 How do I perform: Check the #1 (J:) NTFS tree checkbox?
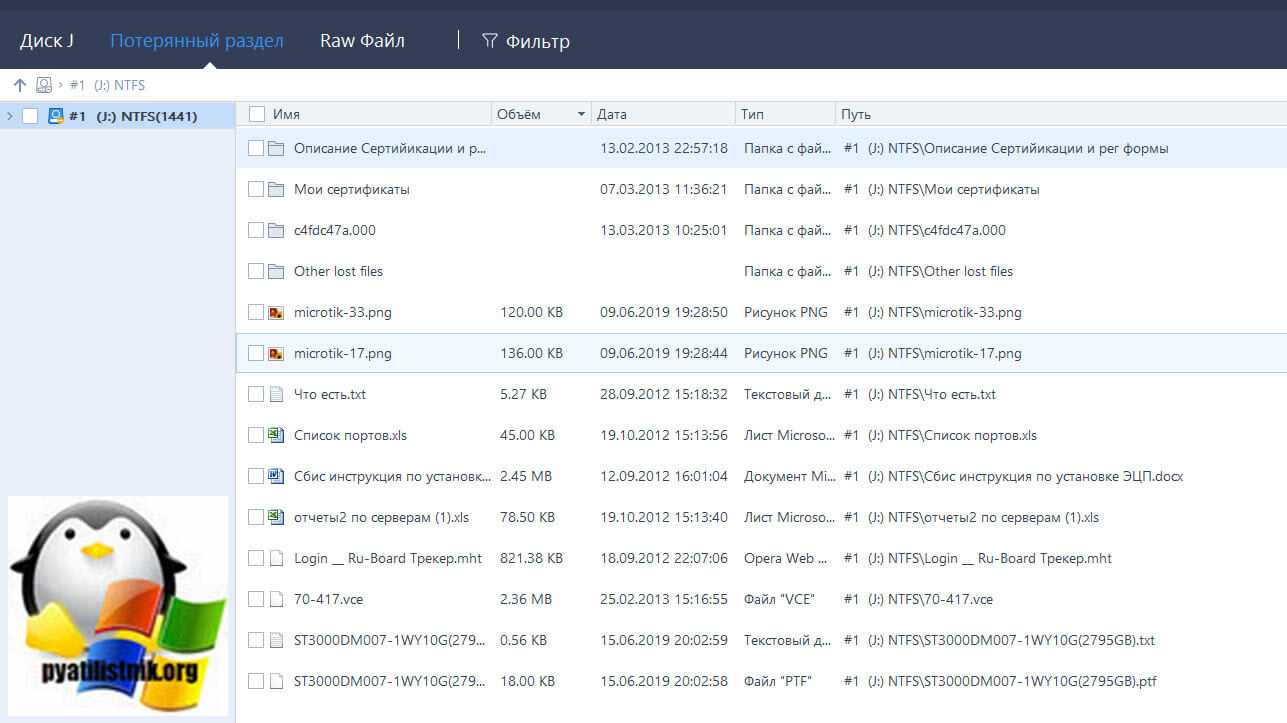pyautogui.click(x=30, y=116)
